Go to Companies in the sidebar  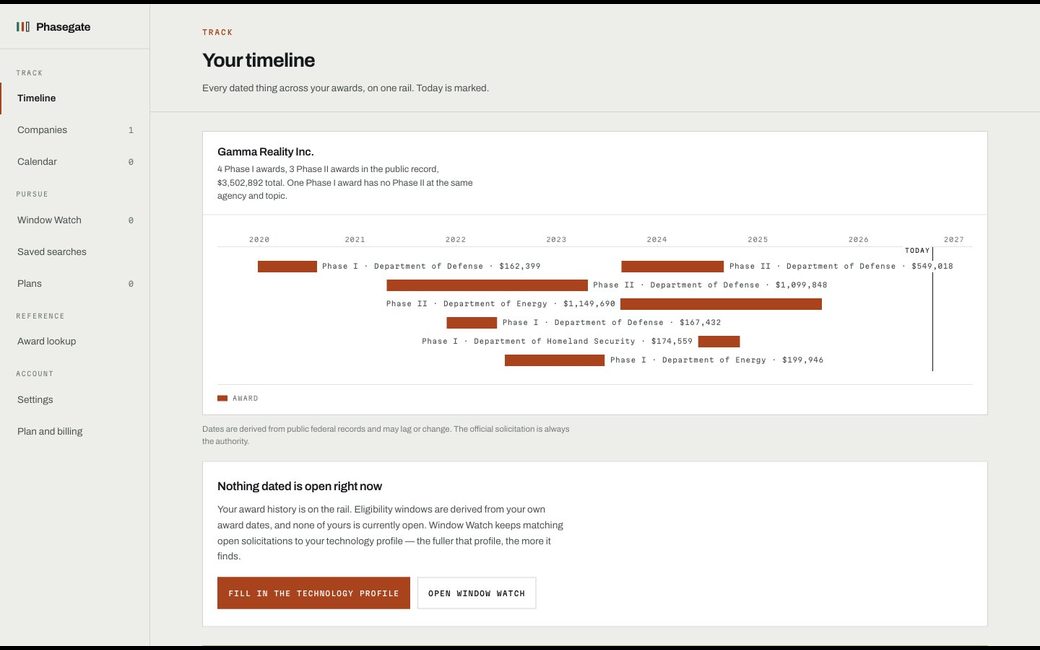(75, 130)
